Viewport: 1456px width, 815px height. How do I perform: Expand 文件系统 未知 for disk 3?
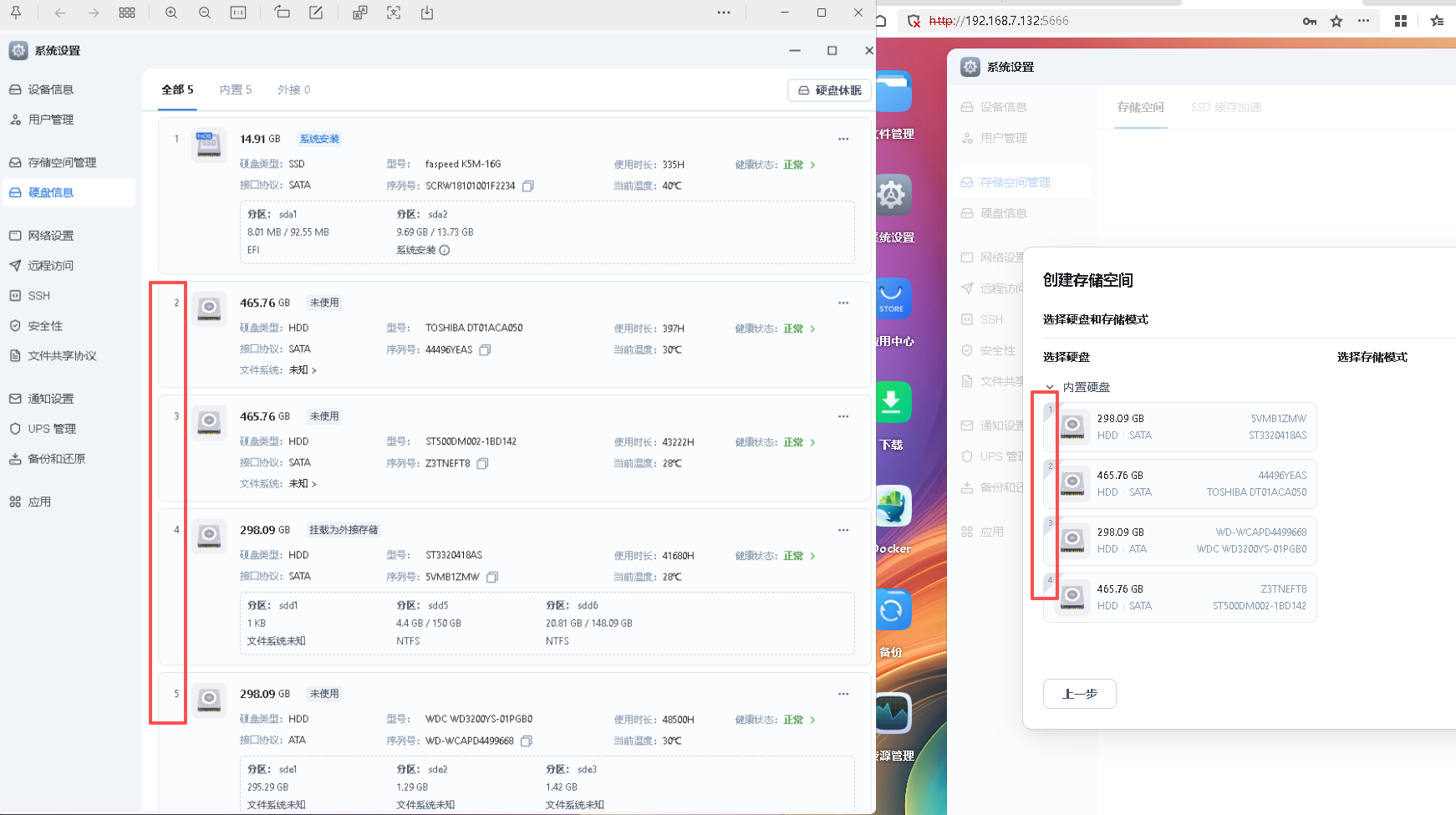click(x=303, y=483)
